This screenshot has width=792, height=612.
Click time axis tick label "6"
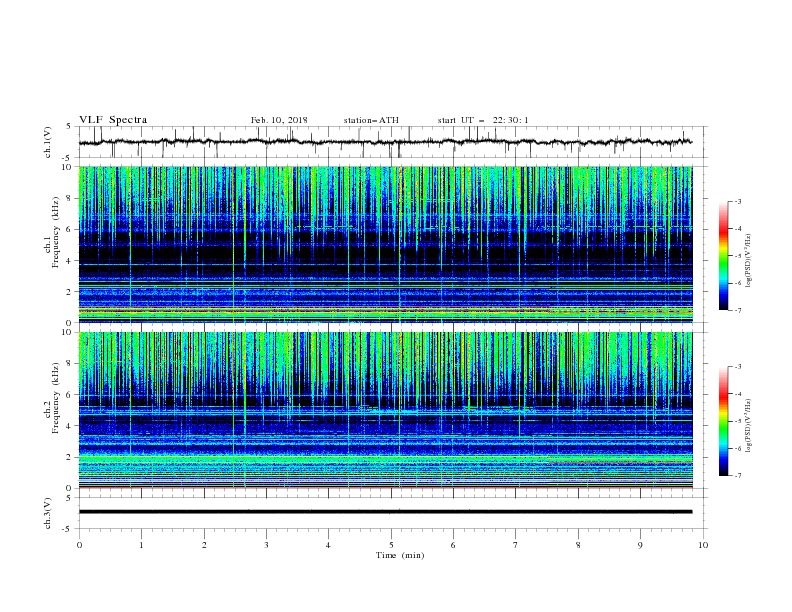tap(454, 545)
